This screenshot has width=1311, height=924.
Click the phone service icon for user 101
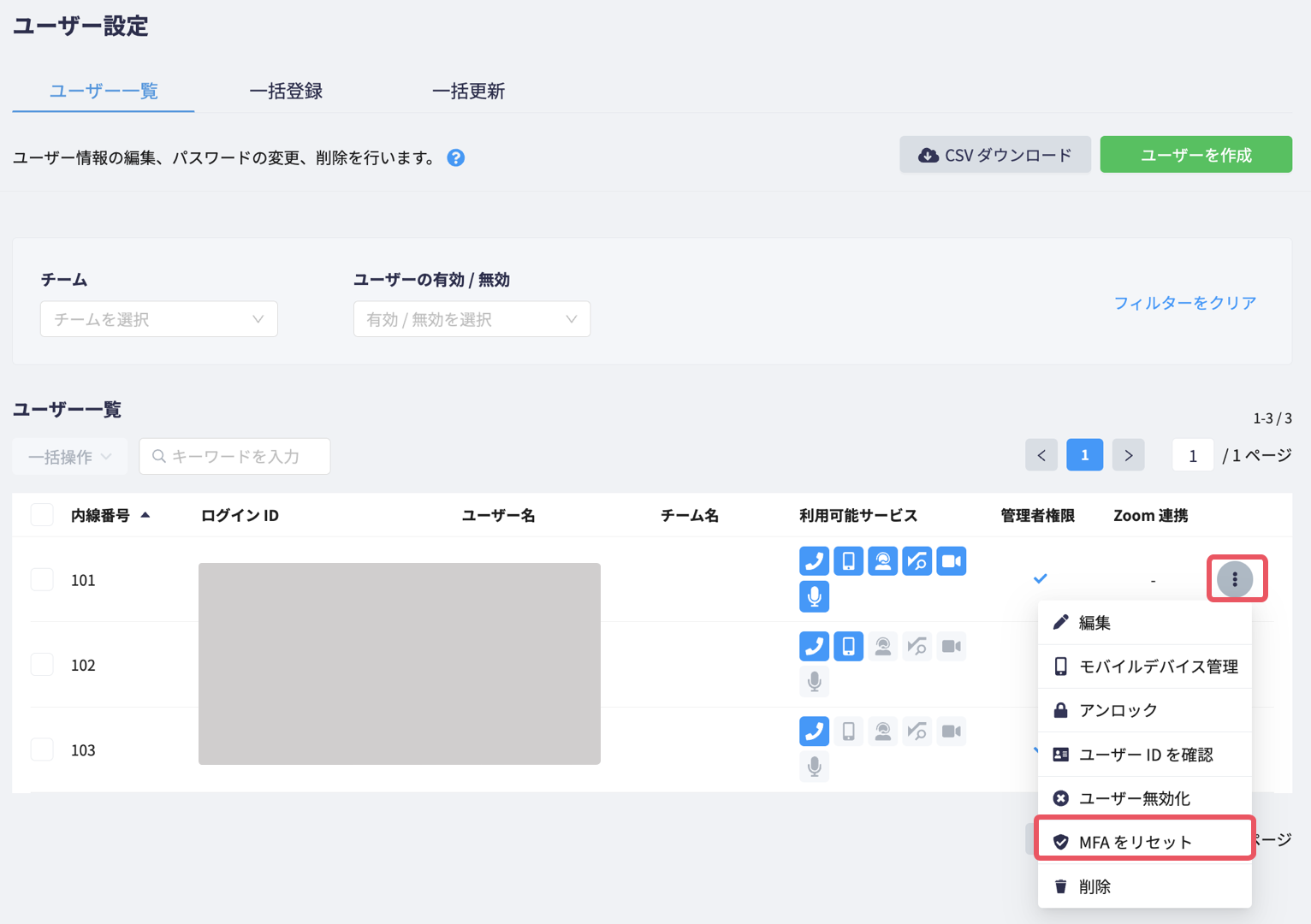pyautogui.click(x=814, y=561)
